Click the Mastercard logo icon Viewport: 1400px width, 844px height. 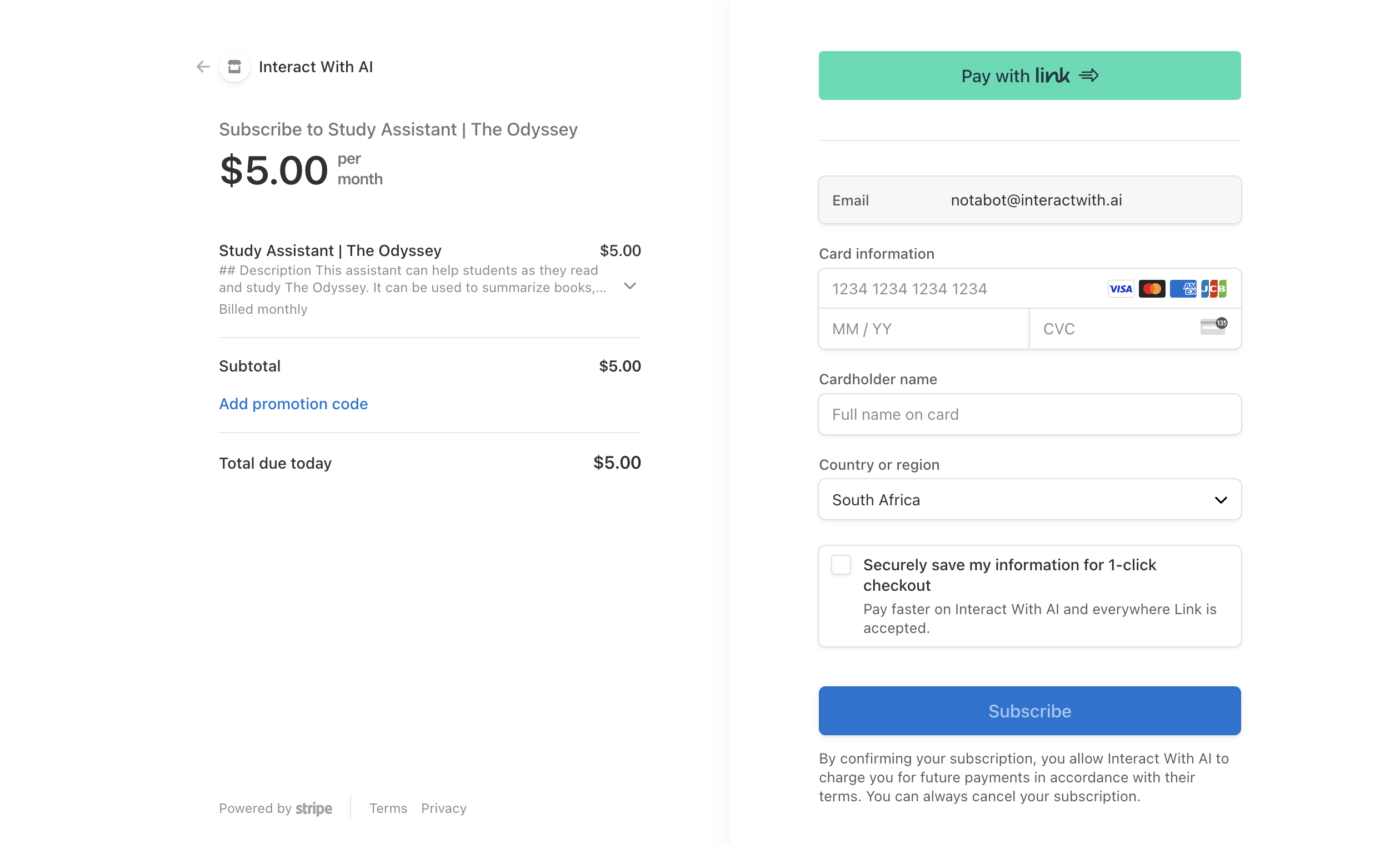coord(1152,289)
